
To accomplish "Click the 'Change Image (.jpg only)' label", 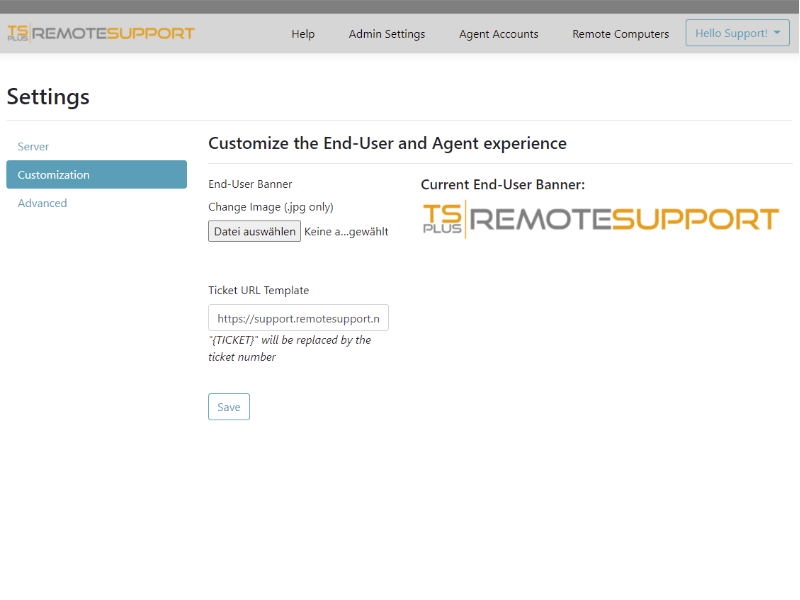I will tap(271, 207).
